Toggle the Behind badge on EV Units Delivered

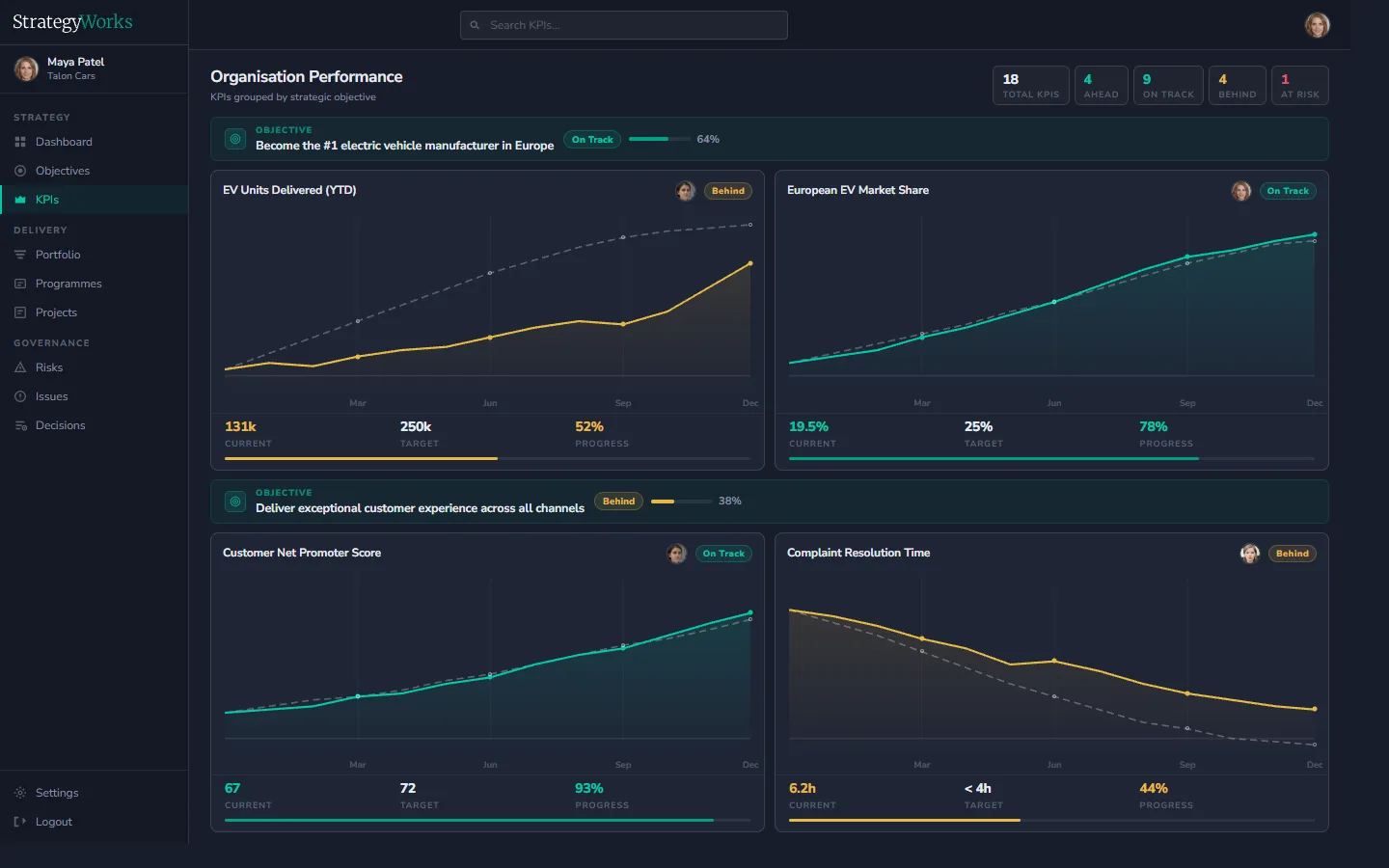tap(727, 190)
